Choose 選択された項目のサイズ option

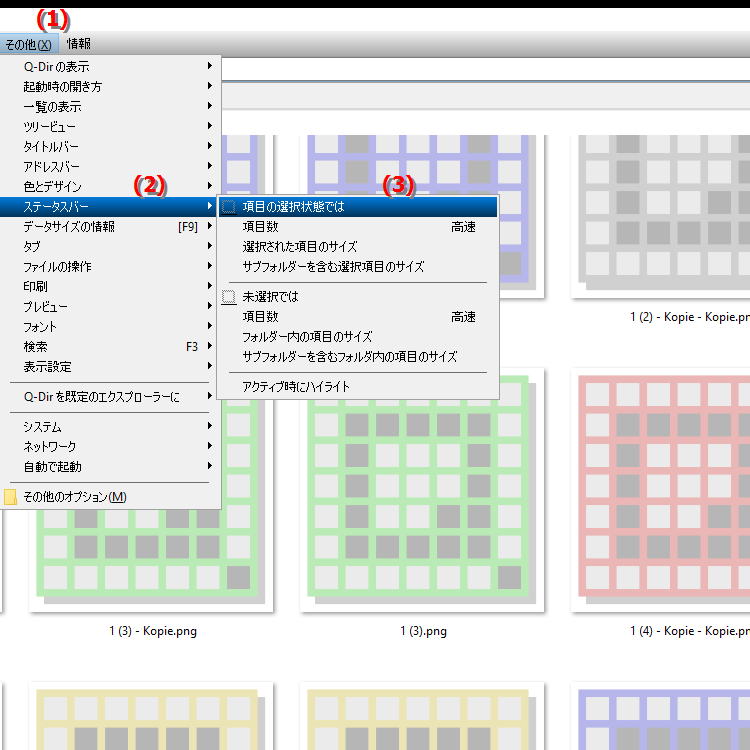pos(358,247)
